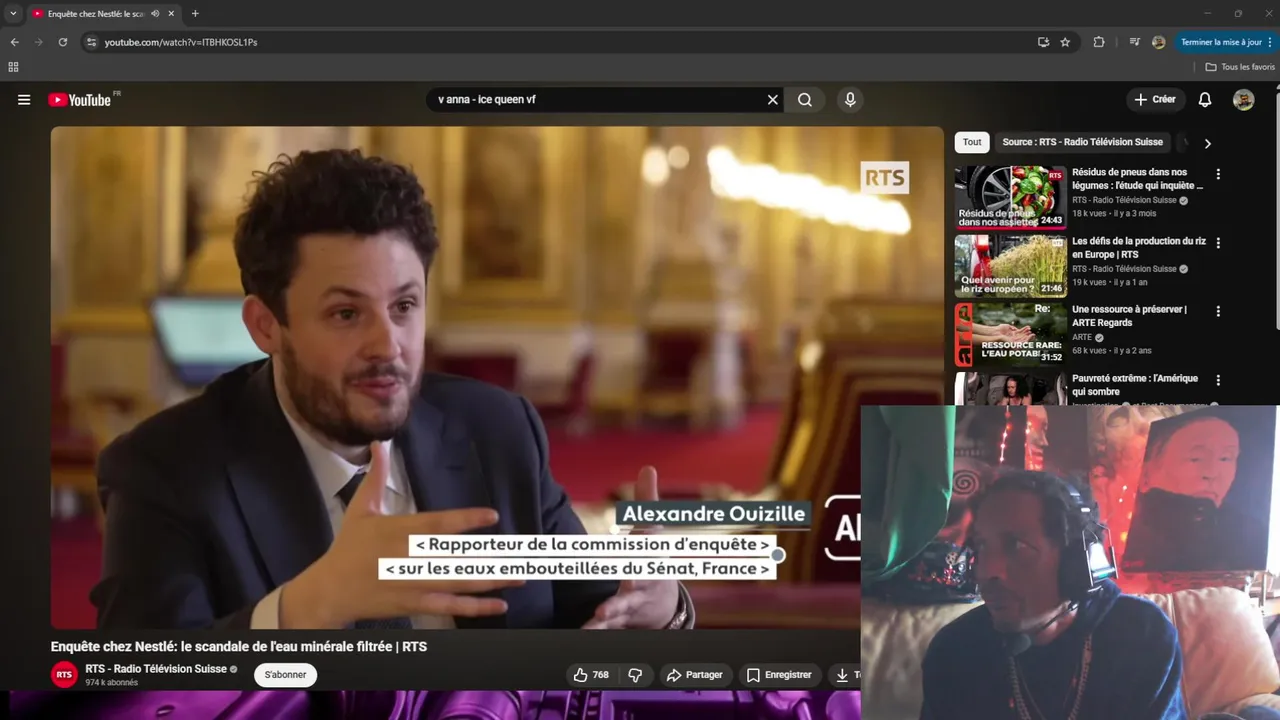
Task: Clear the search box with the X
Action: pos(772,100)
